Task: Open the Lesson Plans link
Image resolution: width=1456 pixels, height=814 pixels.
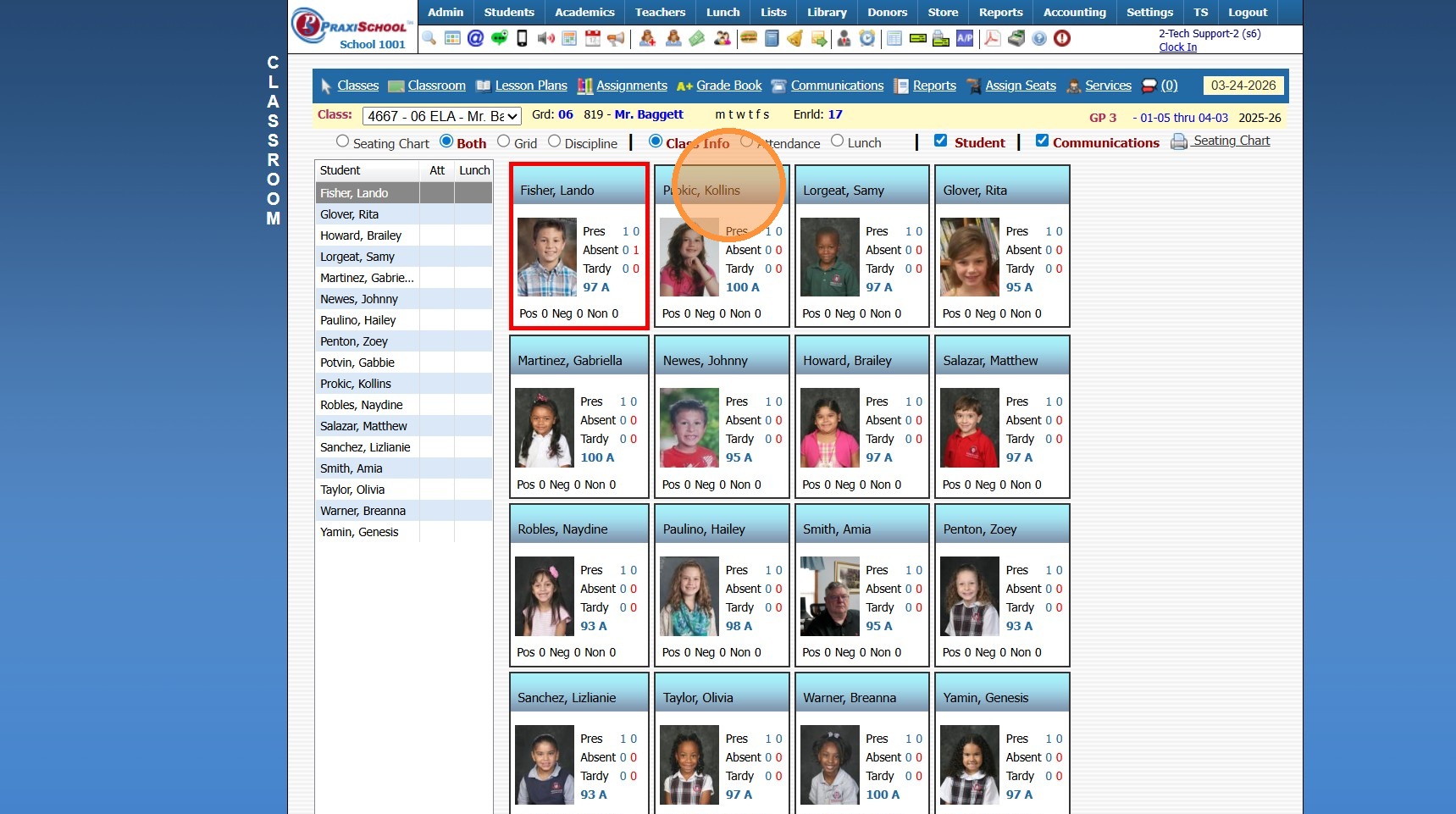Action: tap(531, 86)
